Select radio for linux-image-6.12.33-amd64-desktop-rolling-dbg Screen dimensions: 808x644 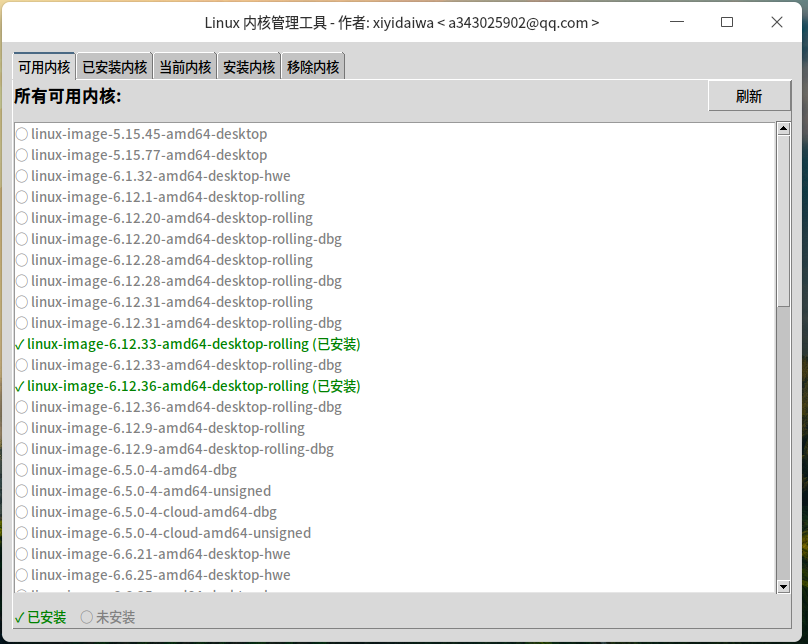tap(22, 365)
